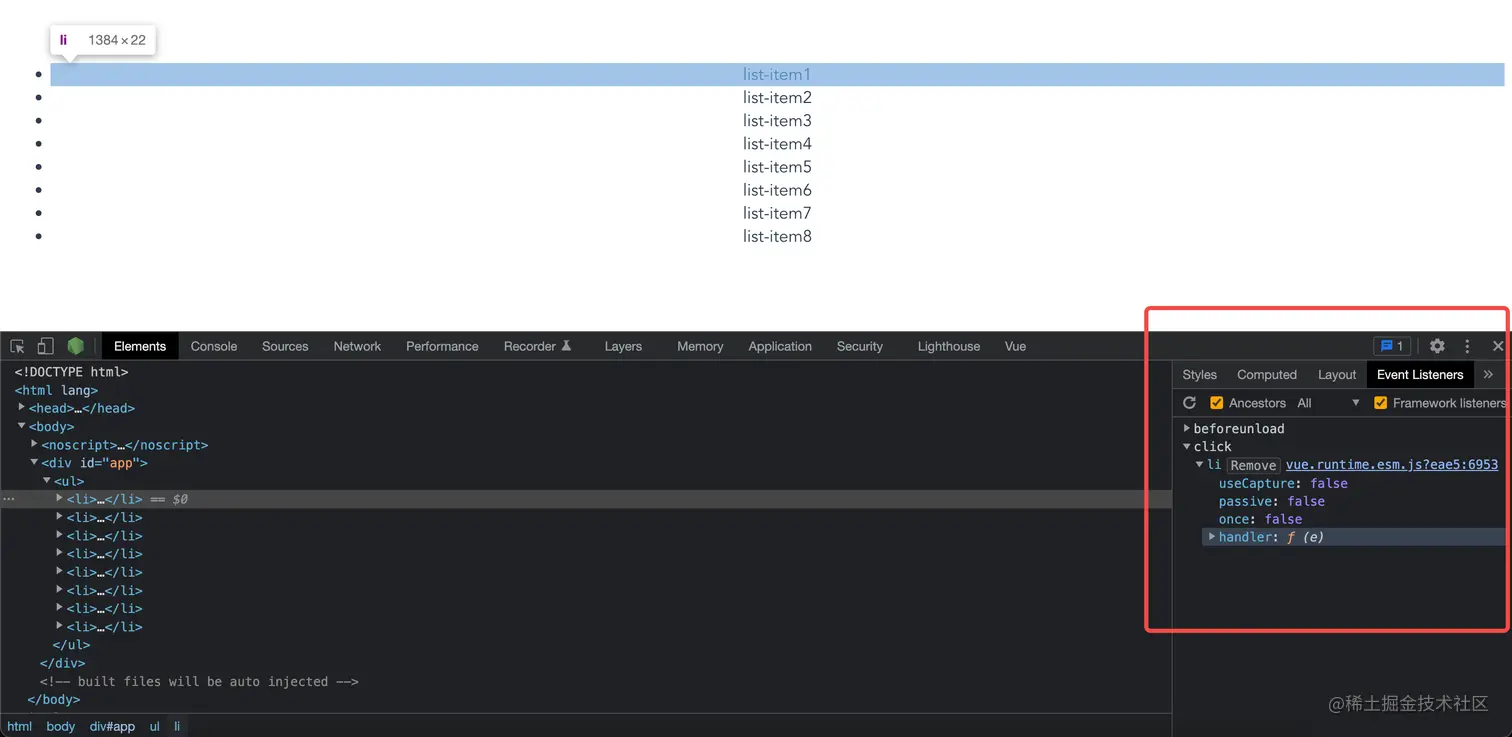Expand the beforeunload event group
The image size is (1512, 737).
(1187, 428)
